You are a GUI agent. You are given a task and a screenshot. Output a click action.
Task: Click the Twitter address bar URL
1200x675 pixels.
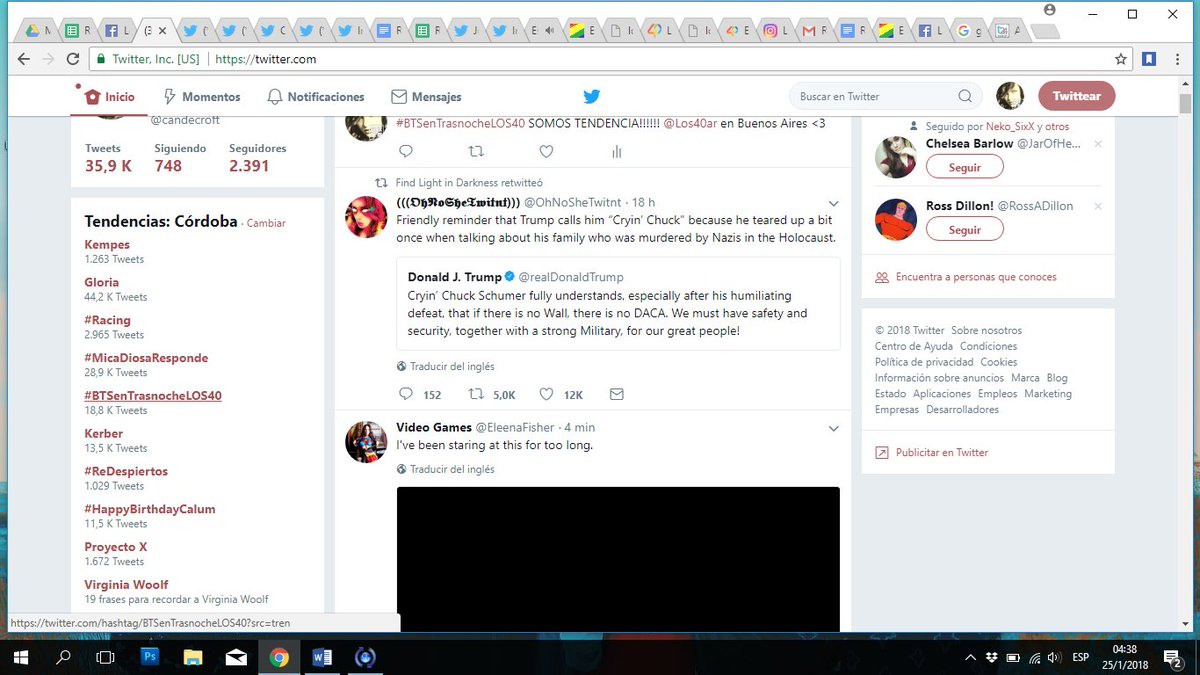(266, 59)
